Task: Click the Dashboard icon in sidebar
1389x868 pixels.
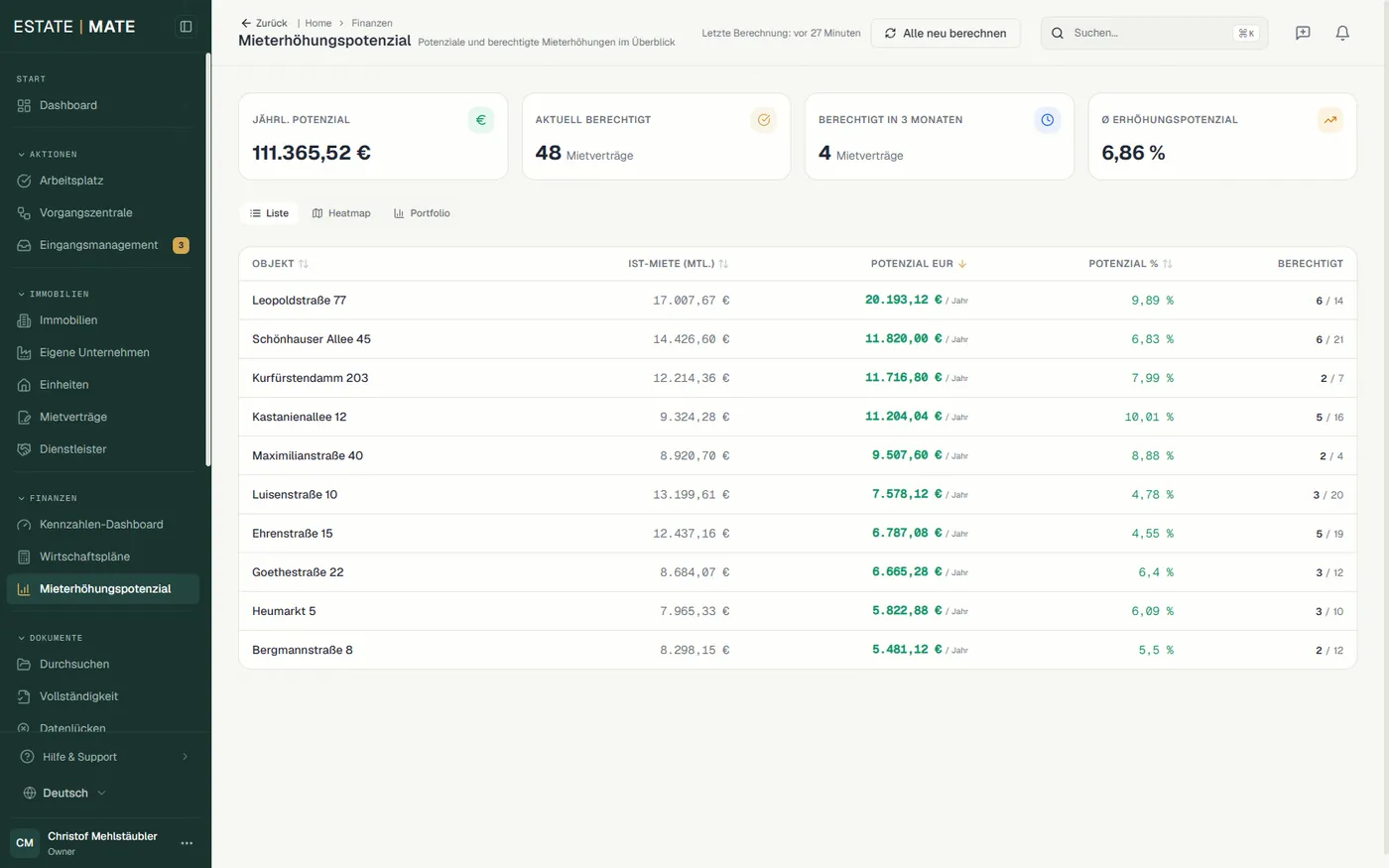Action: (x=24, y=105)
